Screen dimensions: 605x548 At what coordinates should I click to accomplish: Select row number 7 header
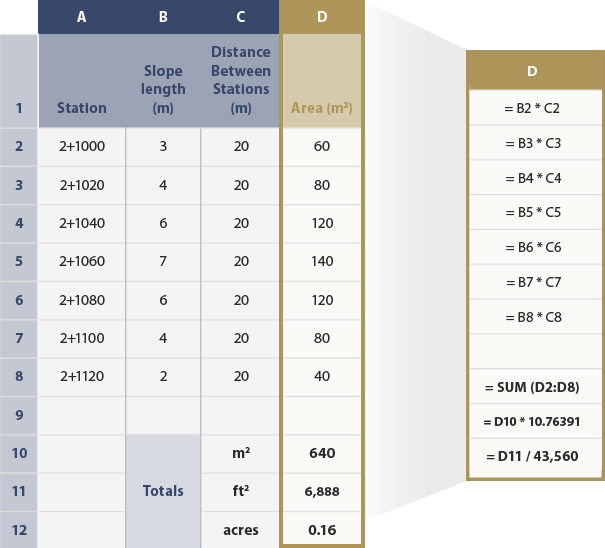point(19,338)
